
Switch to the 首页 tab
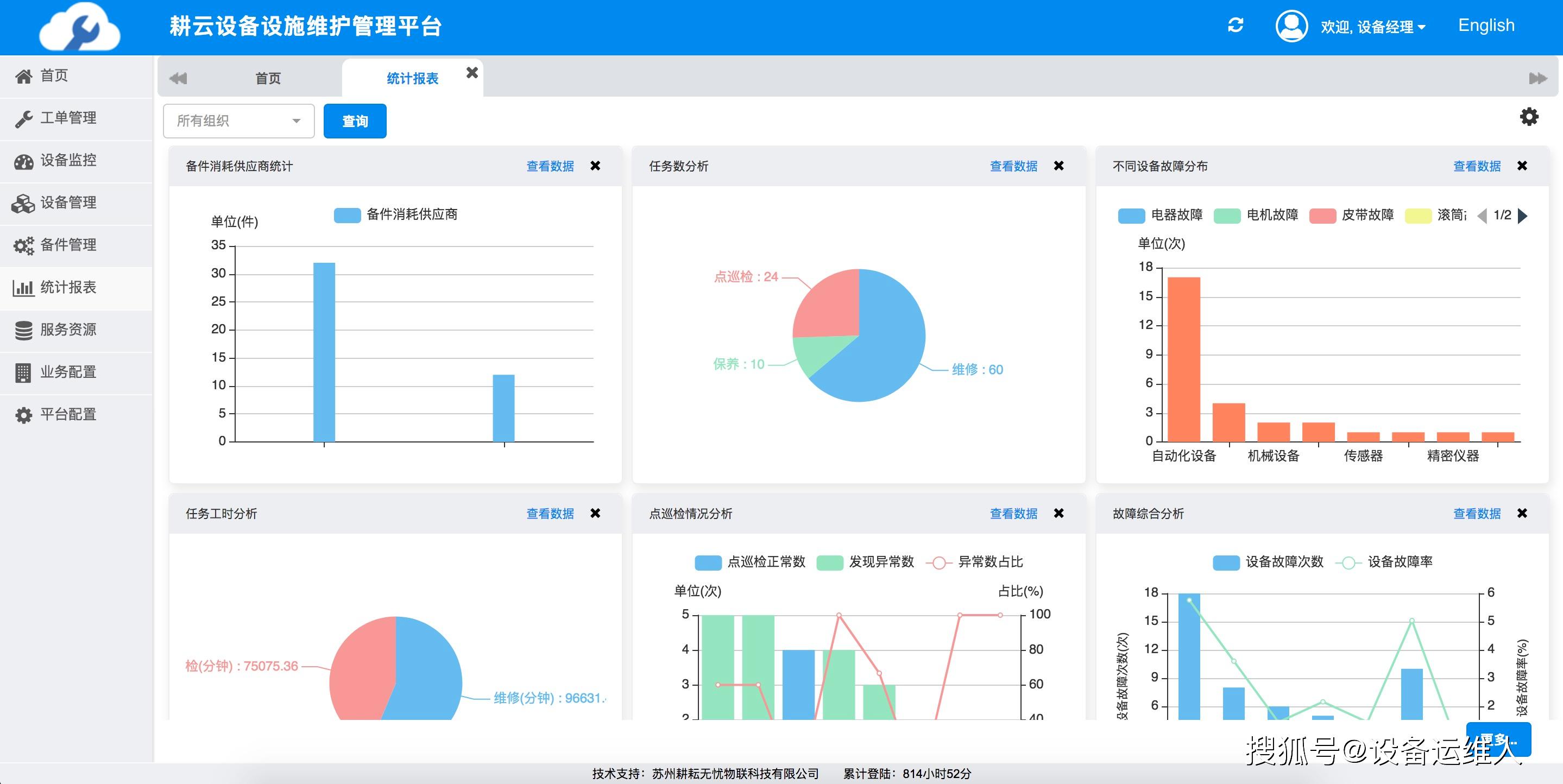pyautogui.click(x=268, y=78)
